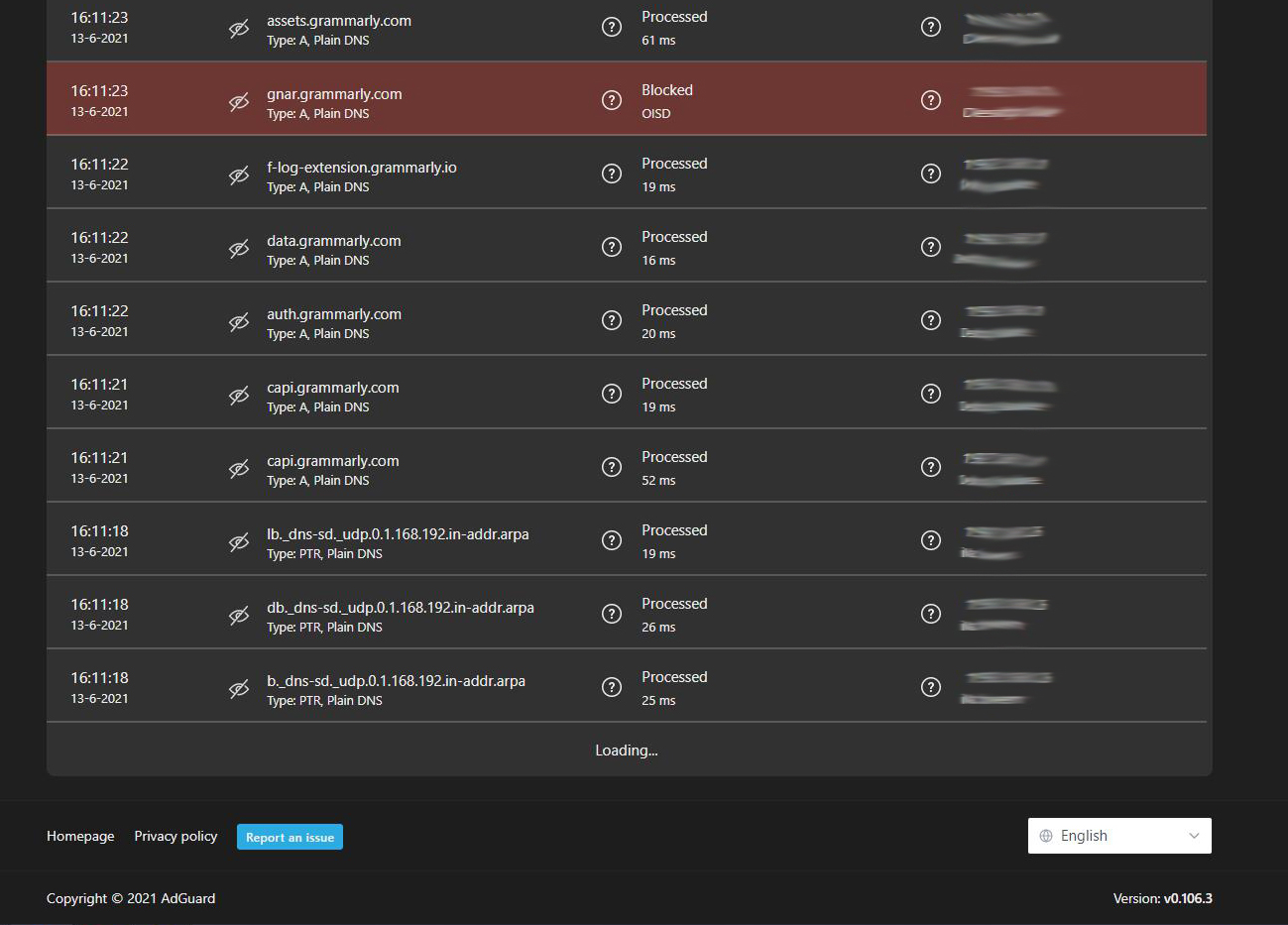Click the chevron arrow on the language selector
Image resolution: width=1288 pixels, height=925 pixels.
click(x=1193, y=836)
